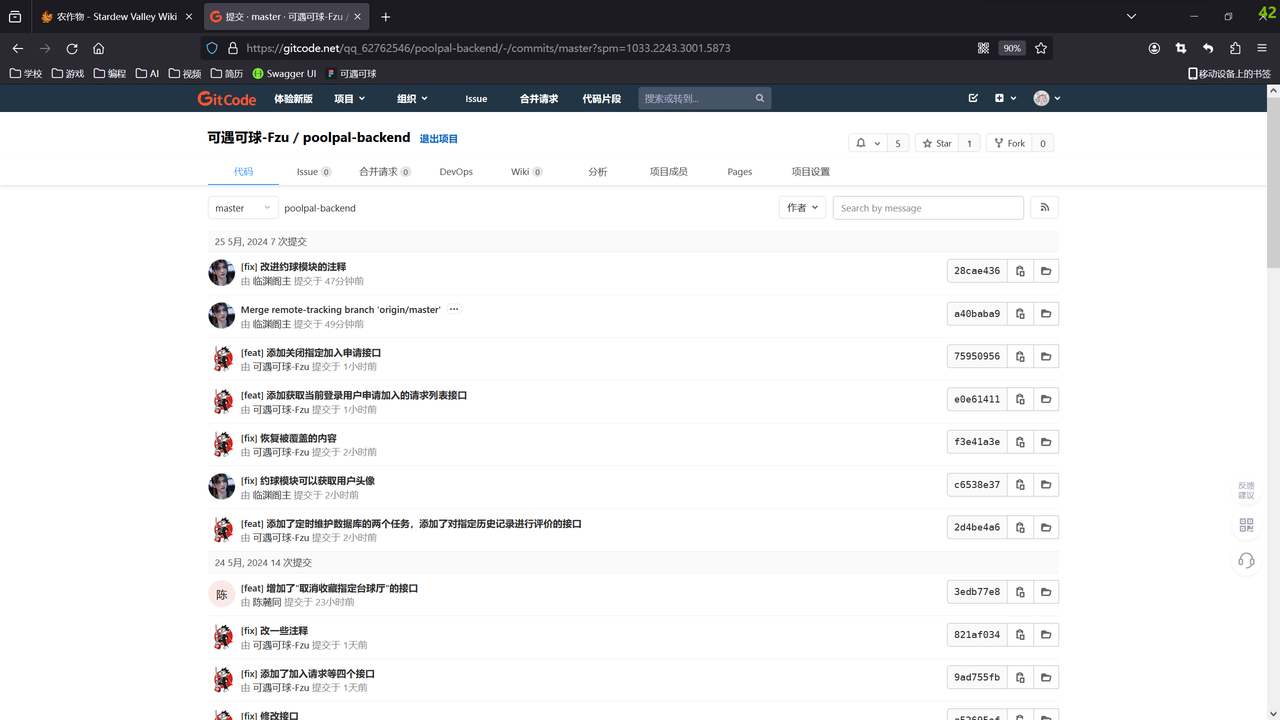The image size is (1280, 720).
Task: Open the to-do list icon in navbar
Action: tap(973, 99)
